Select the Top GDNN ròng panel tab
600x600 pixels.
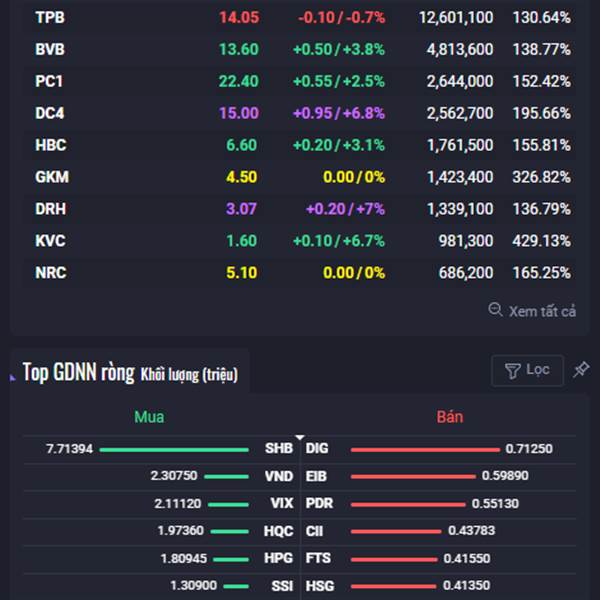(130, 372)
